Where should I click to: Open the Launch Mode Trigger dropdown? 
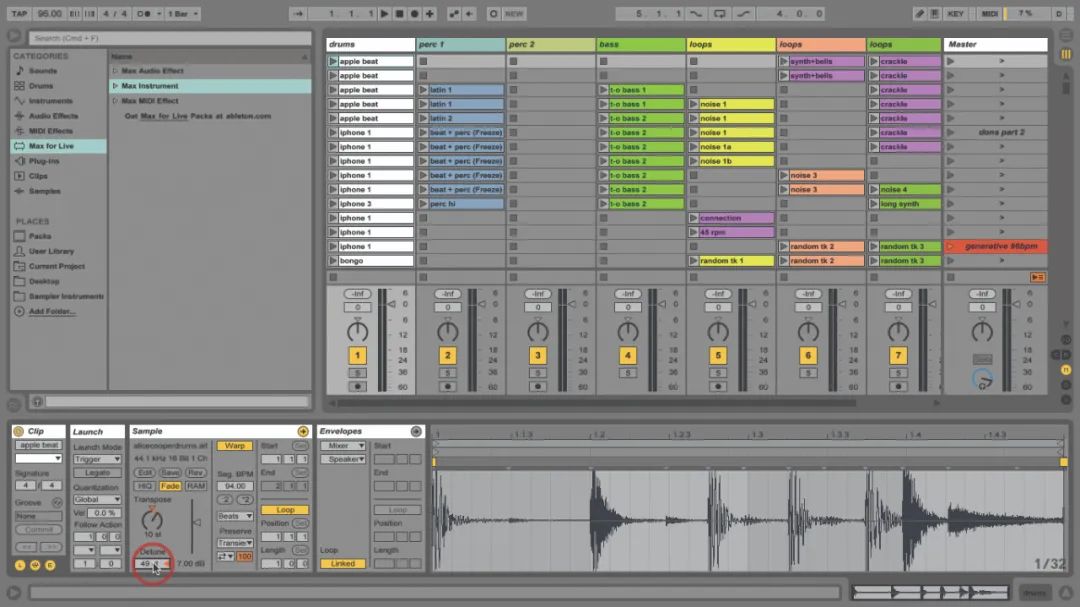click(97, 459)
